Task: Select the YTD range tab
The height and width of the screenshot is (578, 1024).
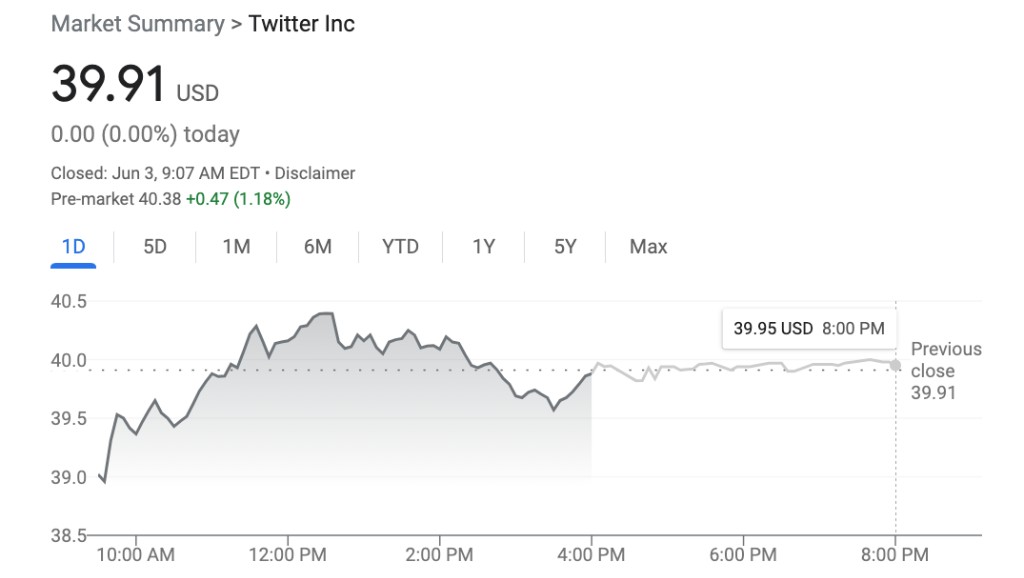Action: coord(400,247)
